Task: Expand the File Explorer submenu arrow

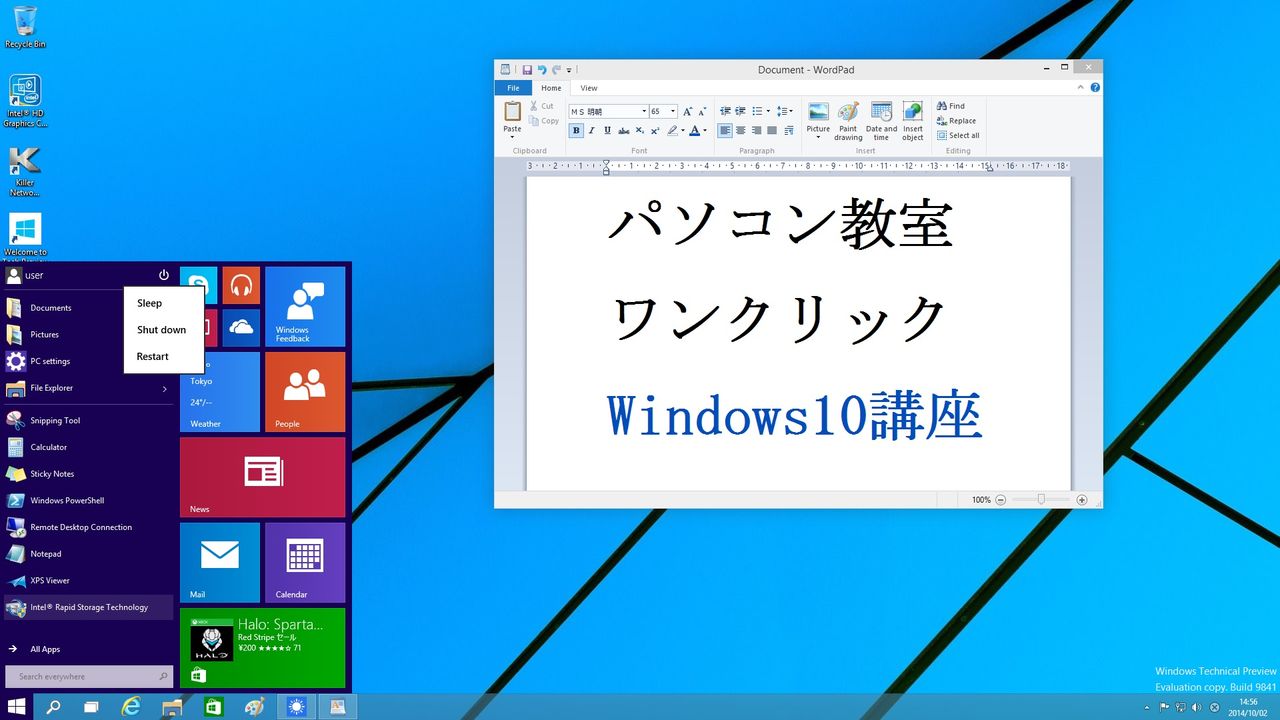Action: [165, 388]
